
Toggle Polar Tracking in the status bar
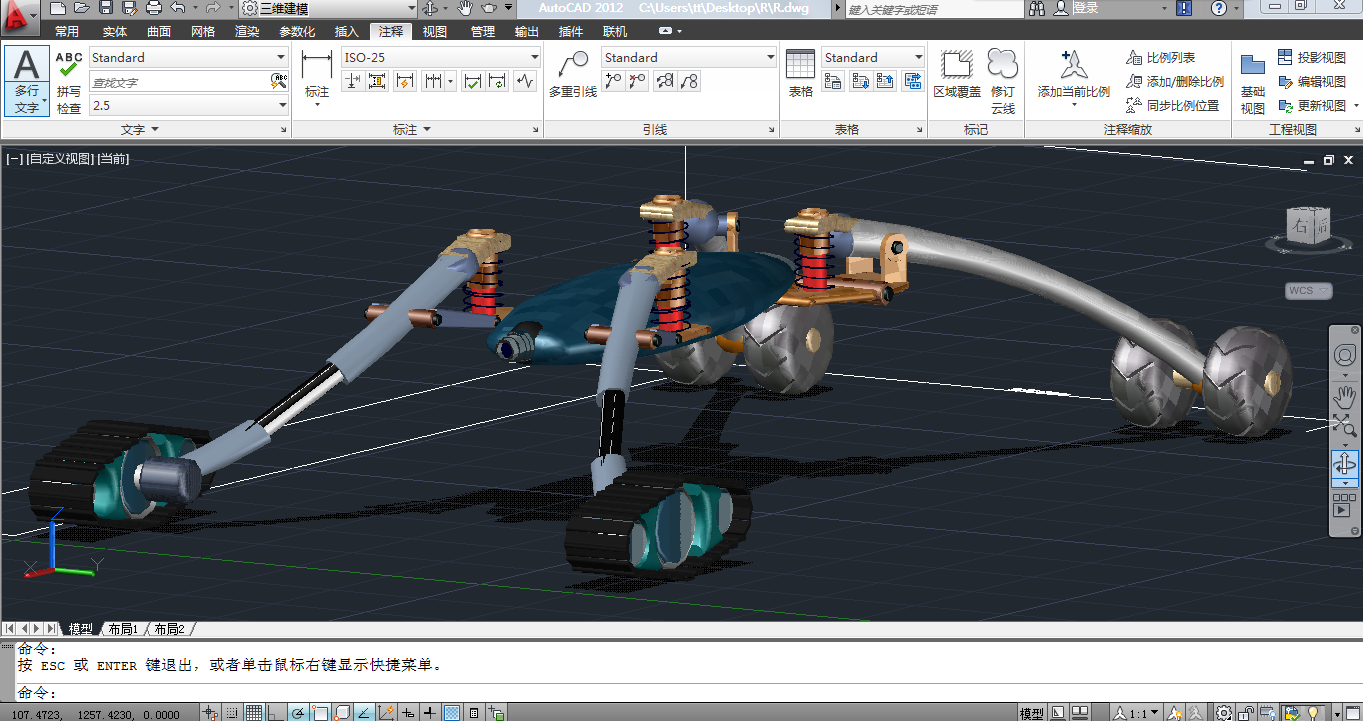coord(298,712)
